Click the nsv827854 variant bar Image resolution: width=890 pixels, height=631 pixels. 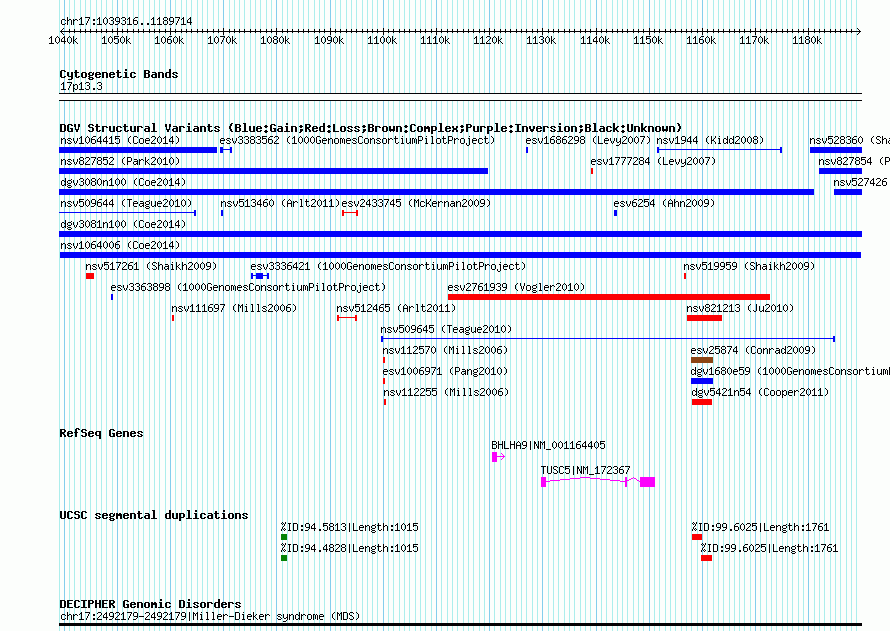click(840, 171)
